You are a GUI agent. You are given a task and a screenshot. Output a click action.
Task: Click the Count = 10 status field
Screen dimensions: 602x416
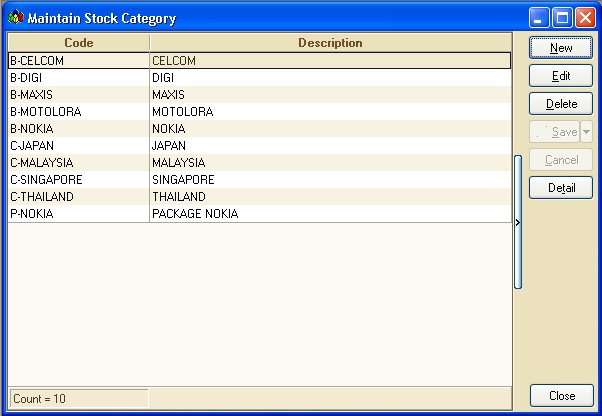click(x=79, y=398)
